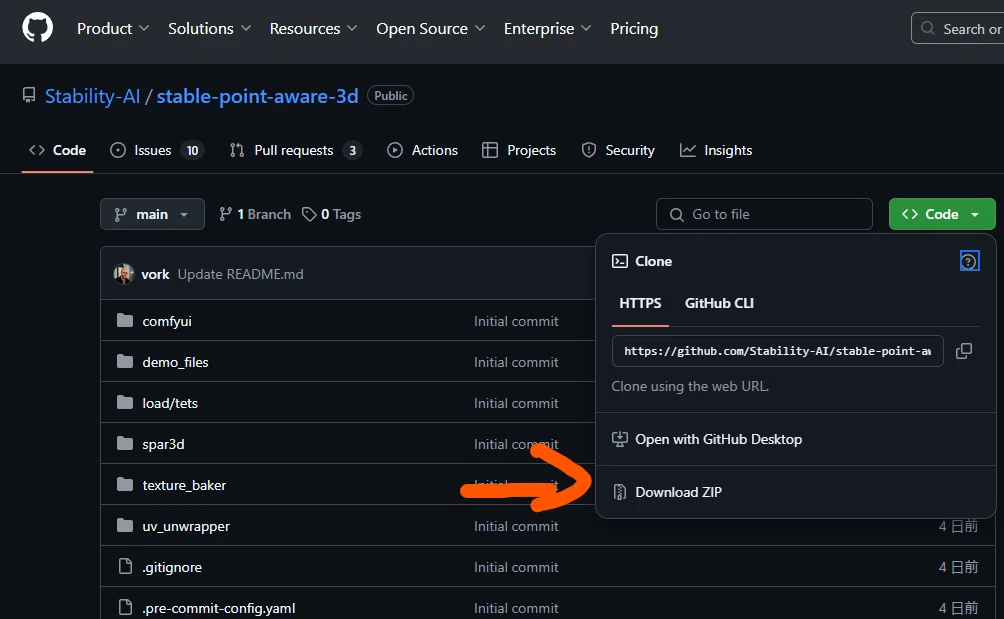Image resolution: width=1004 pixels, height=619 pixels.
Task: Click the folder icon next to texture_baker
Action: tap(125, 484)
